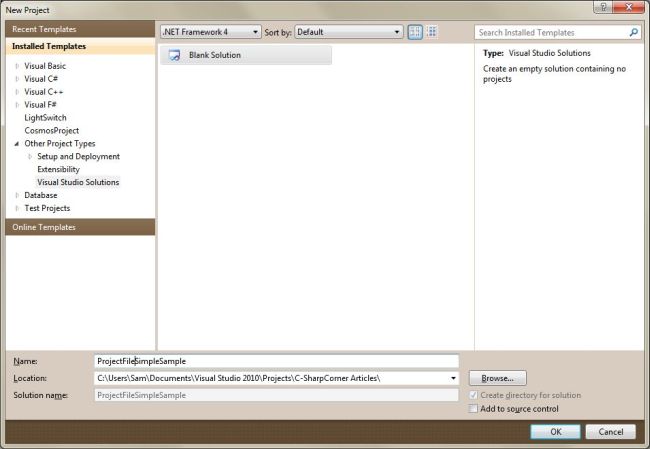Select the Visual C# tree label
This screenshot has height=449, width=650.
click(x=41, y=79)
